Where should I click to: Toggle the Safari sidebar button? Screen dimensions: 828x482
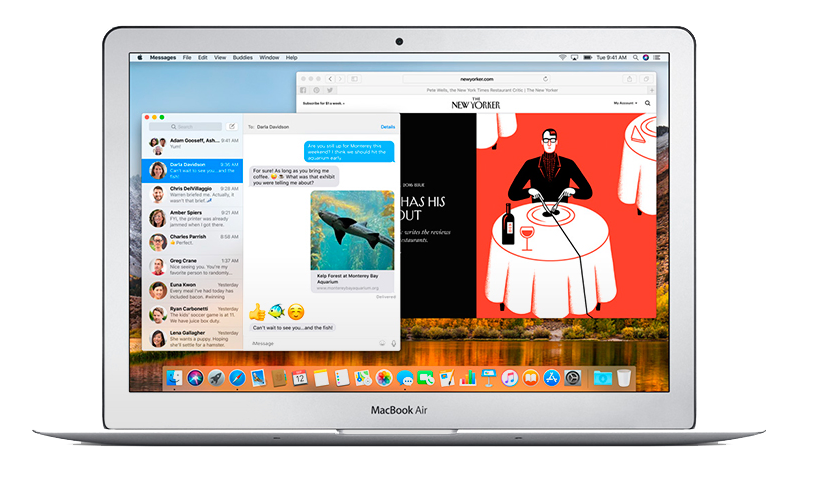(355, 79)
